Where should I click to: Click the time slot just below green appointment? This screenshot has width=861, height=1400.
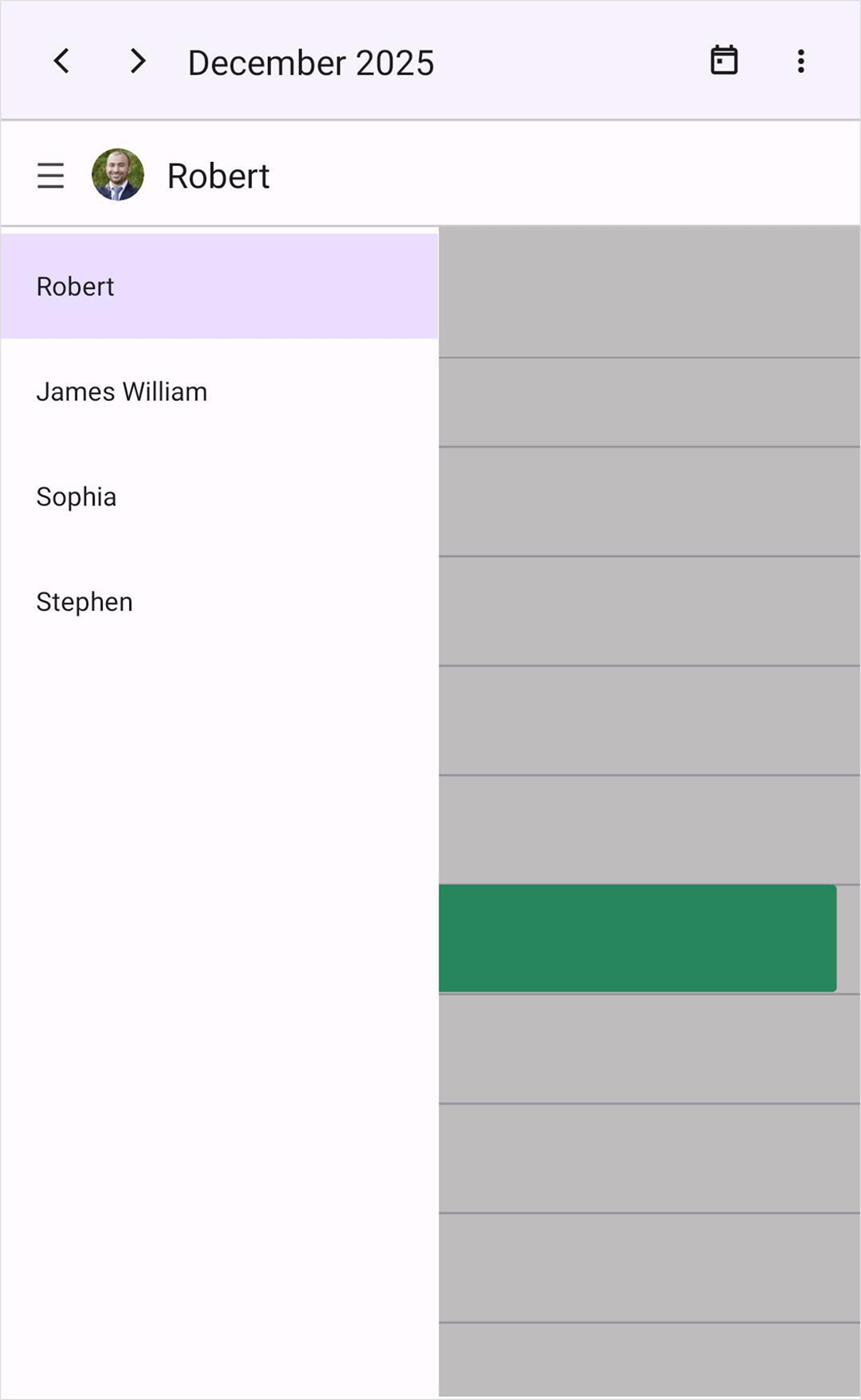(649, 1049)
